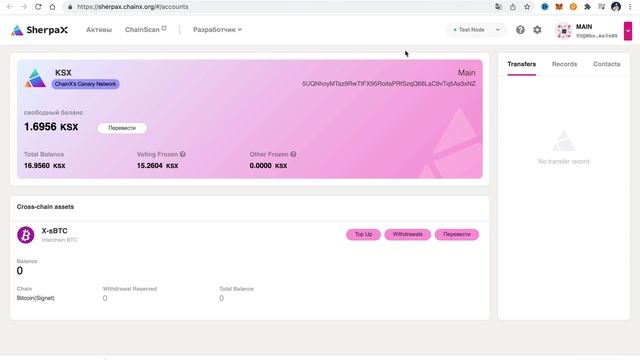
Task: Click the Main account address string
Action: pos(389,84)
